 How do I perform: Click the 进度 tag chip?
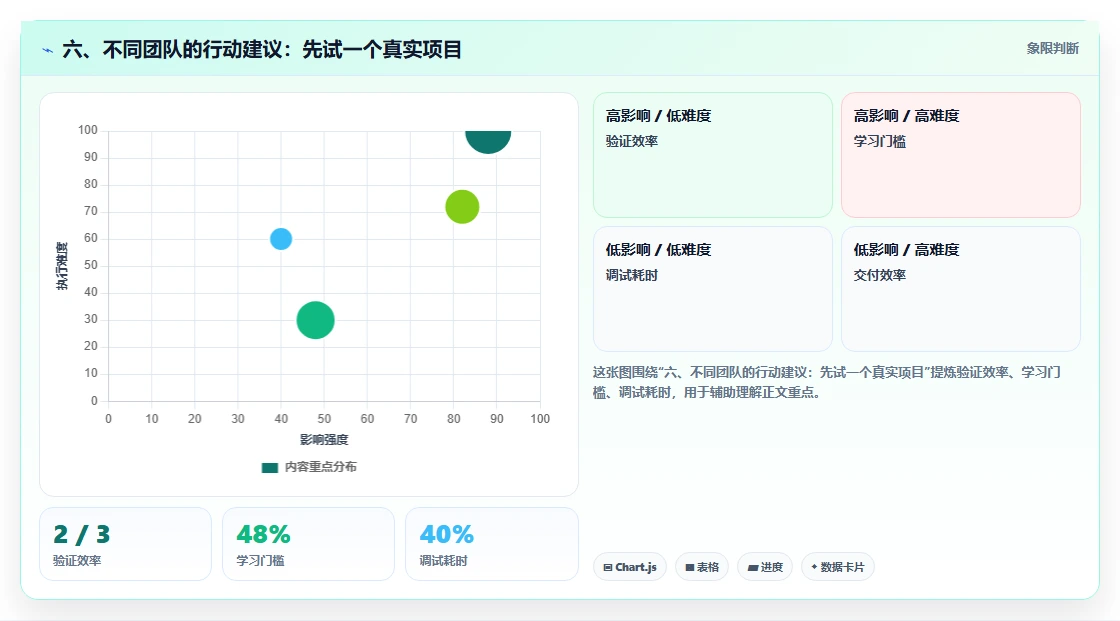[x=764, y=567]
